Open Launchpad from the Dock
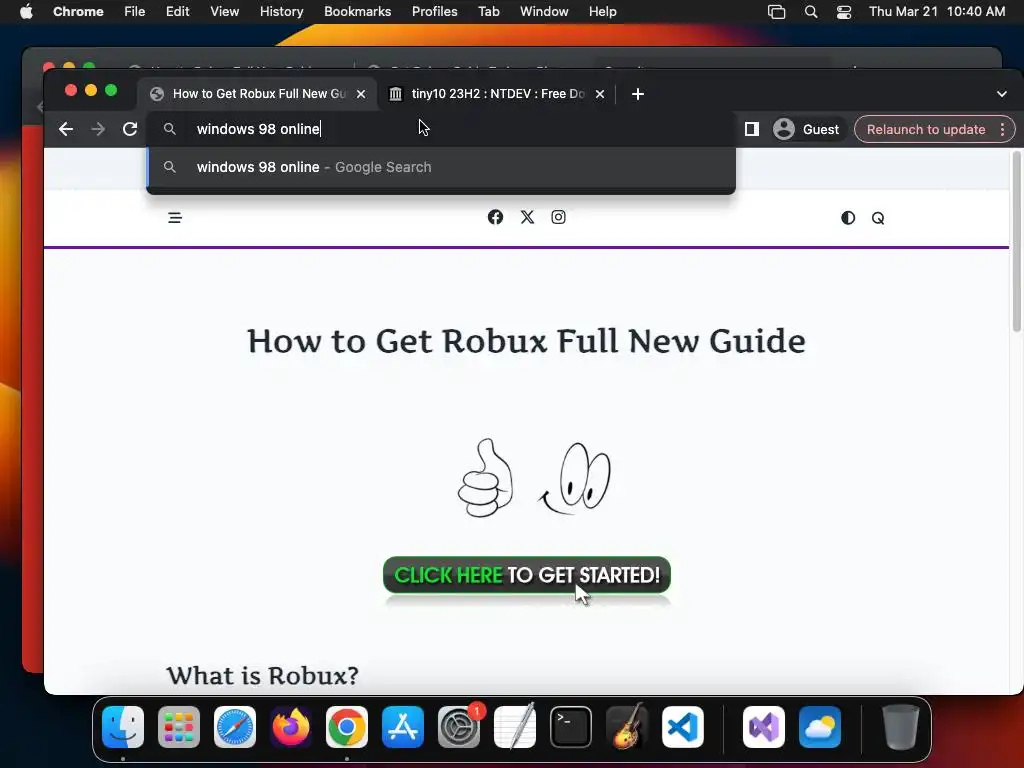 click(179, 727)
